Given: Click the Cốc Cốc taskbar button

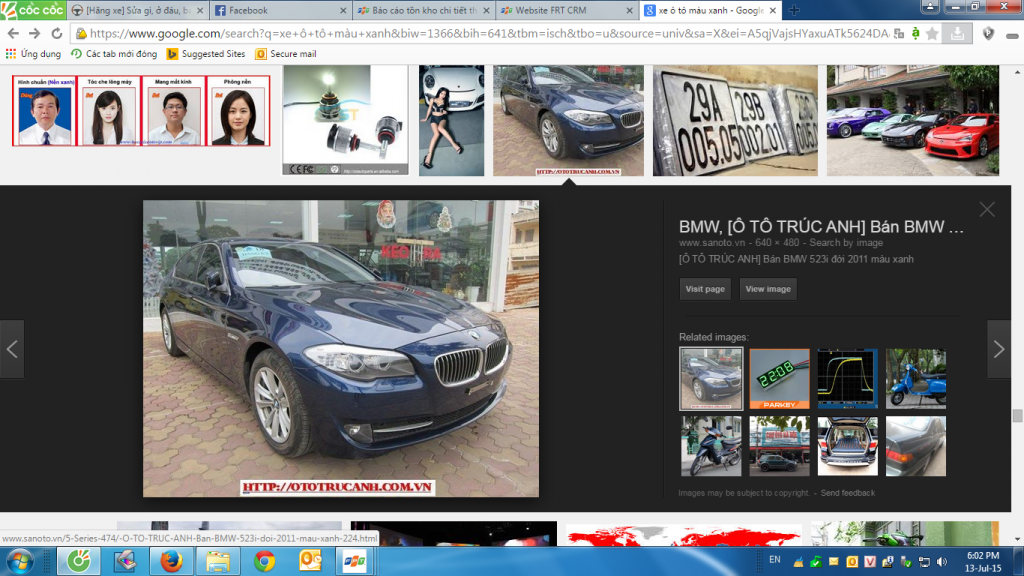Looking at the screenshot, I should pyautogui.click(x=78, y=561).
